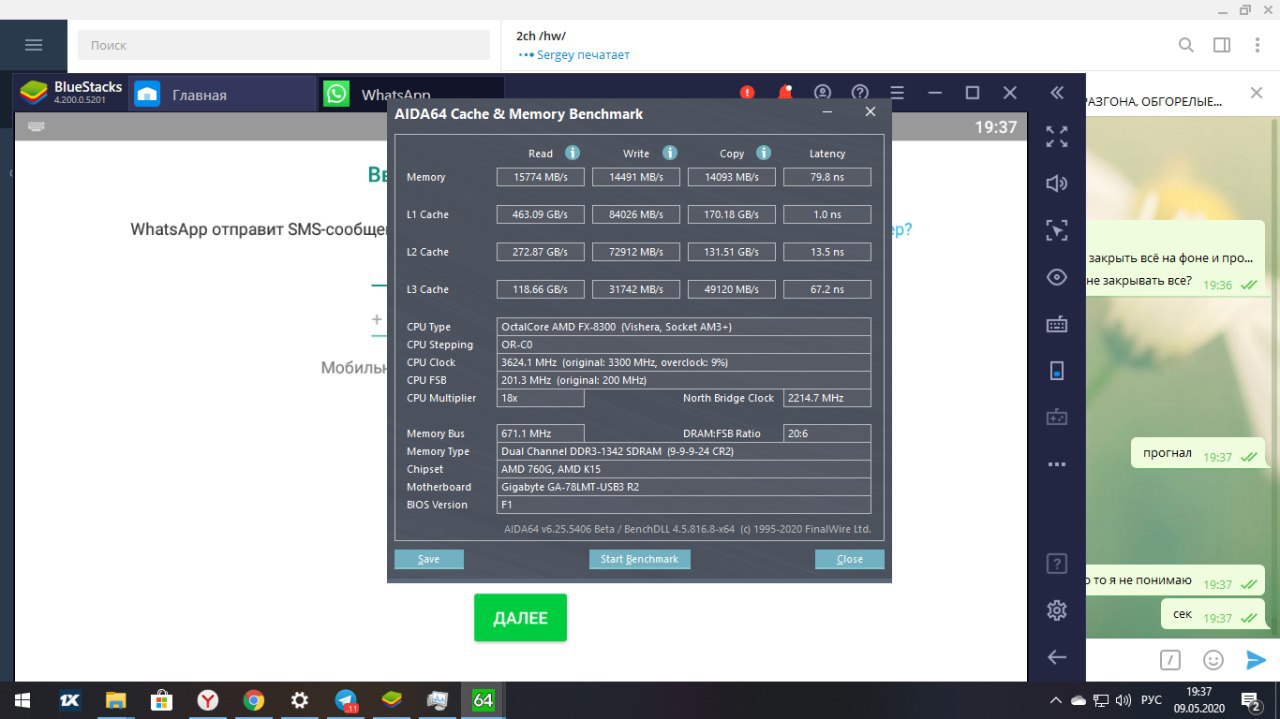Search within the 2ch /hw/ chat

(x=1186, y=45)
